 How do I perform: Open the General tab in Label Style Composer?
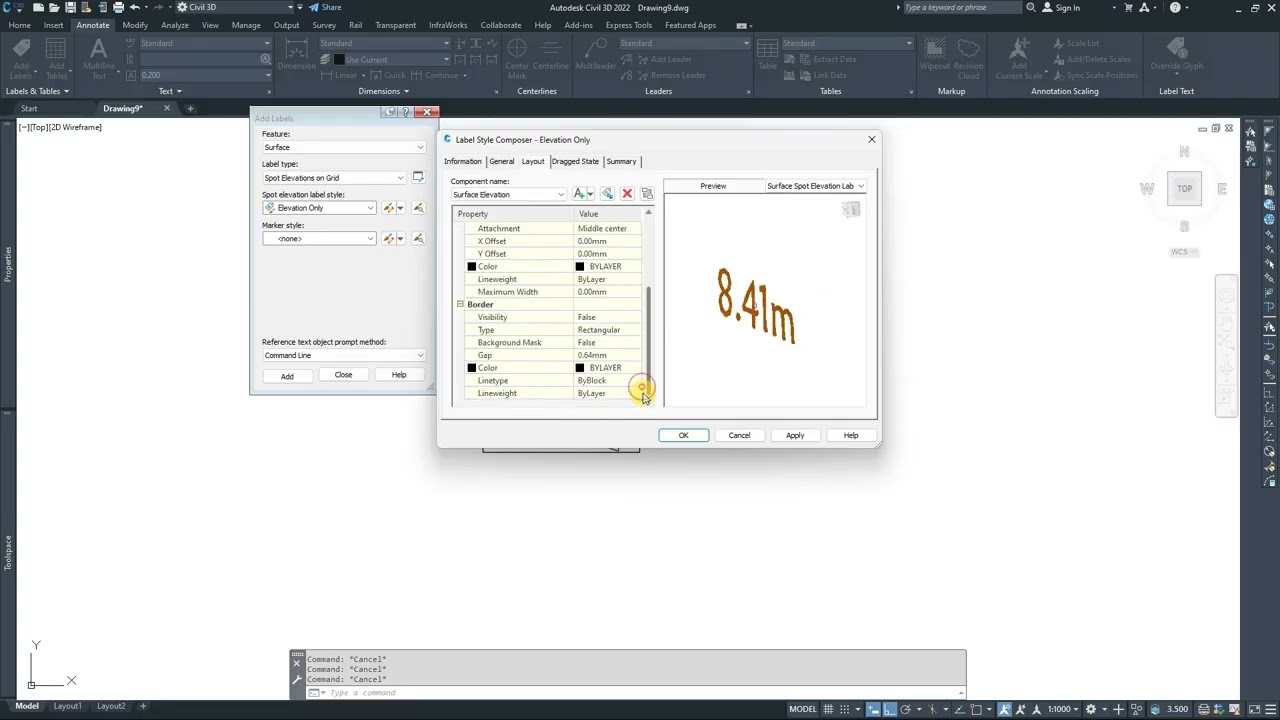coord(502,161)
